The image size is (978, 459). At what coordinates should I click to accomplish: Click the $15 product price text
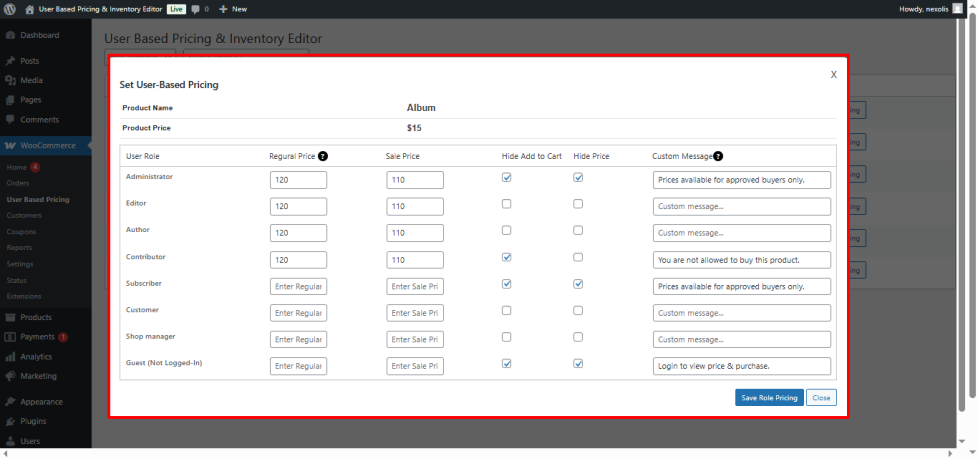(414, 128)
